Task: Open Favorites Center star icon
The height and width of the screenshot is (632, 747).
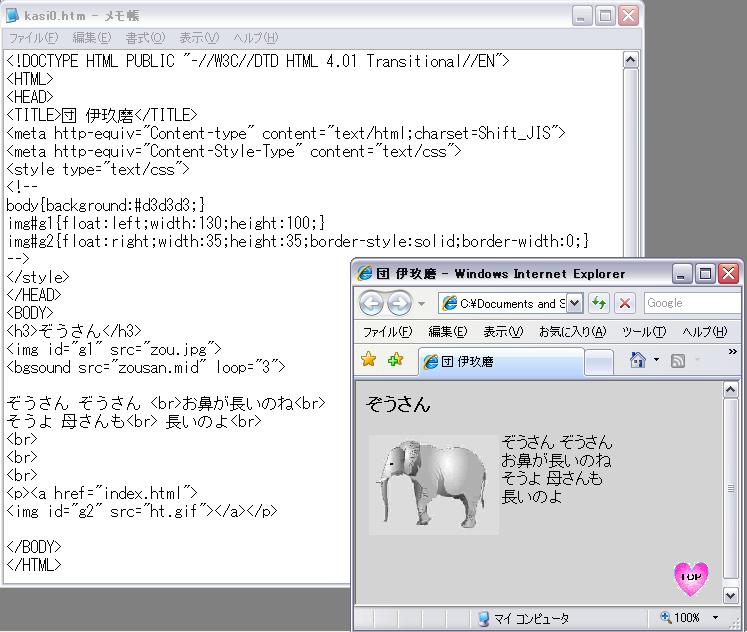Action: 368,360
